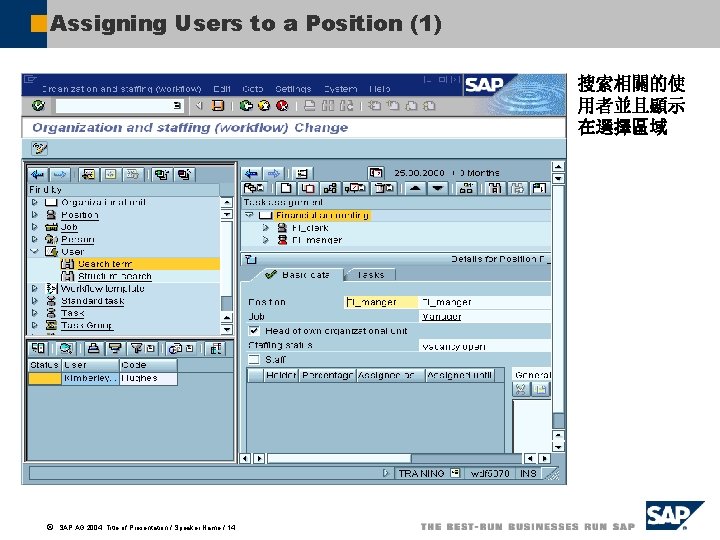Screen dimensions: 720x540
Task: Expand the FI_clerk position node
Action: pos(266,227)
